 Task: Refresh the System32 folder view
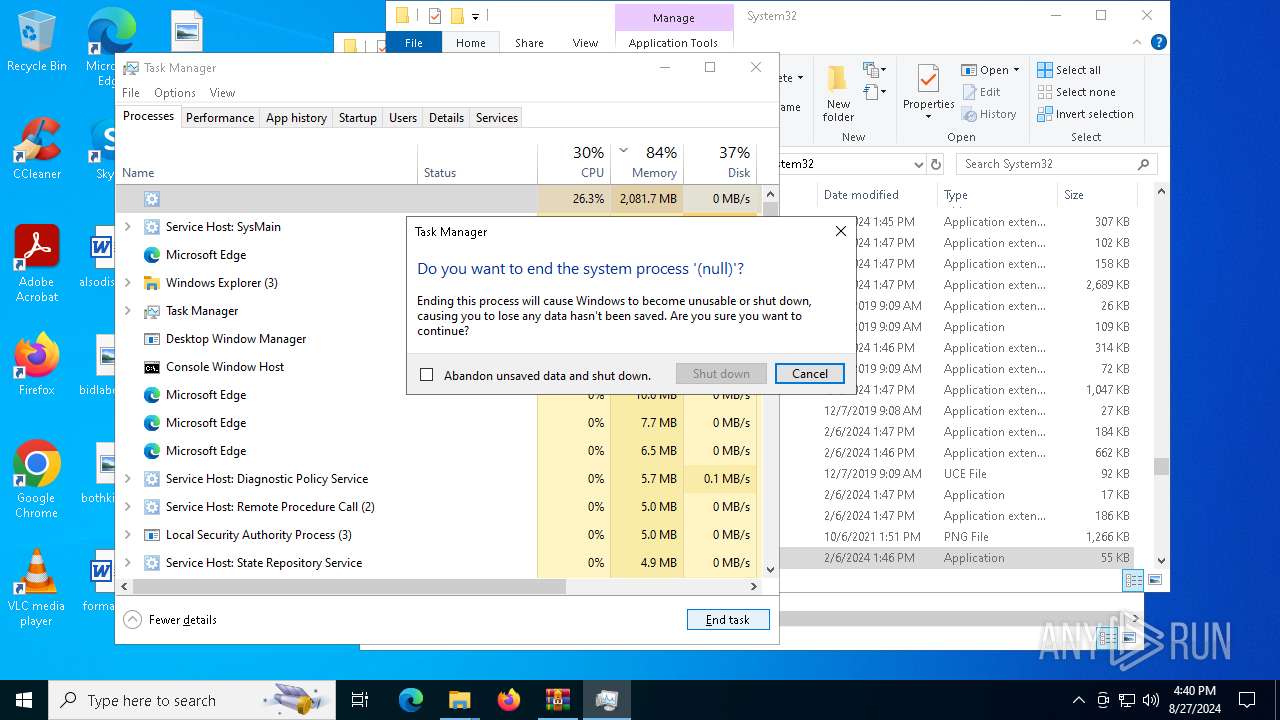(x=936, y=164)
